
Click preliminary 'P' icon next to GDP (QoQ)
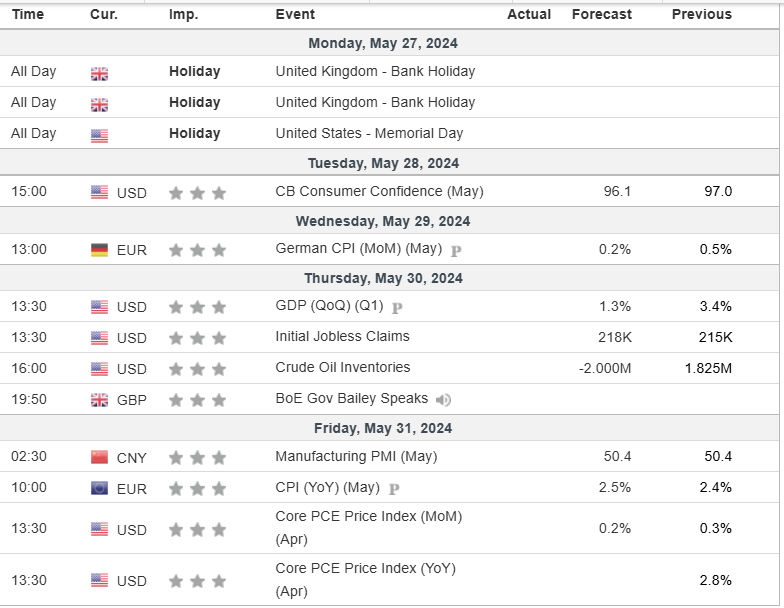point(397,308)
